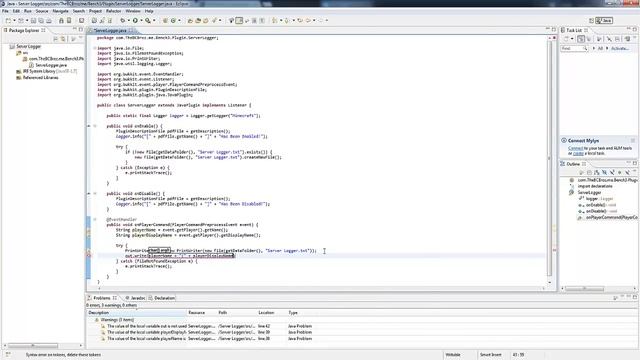Open the New item dropdown arrow
The width and height of the screenshot is (640, 360).
click(14, 20)
